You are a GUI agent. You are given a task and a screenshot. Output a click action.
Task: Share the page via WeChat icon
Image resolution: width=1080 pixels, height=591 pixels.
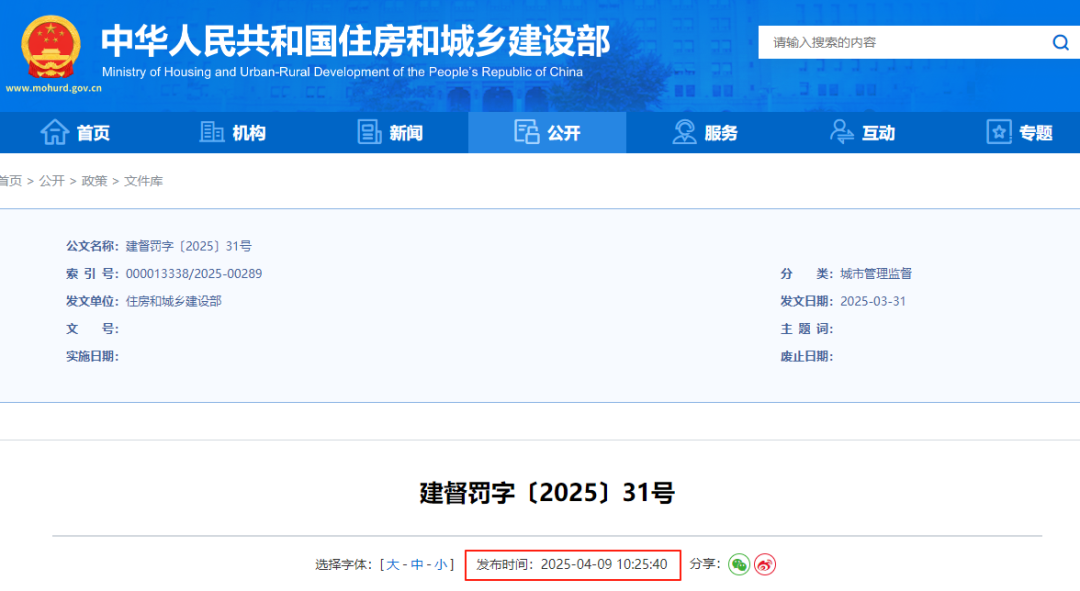pos(739,564)
